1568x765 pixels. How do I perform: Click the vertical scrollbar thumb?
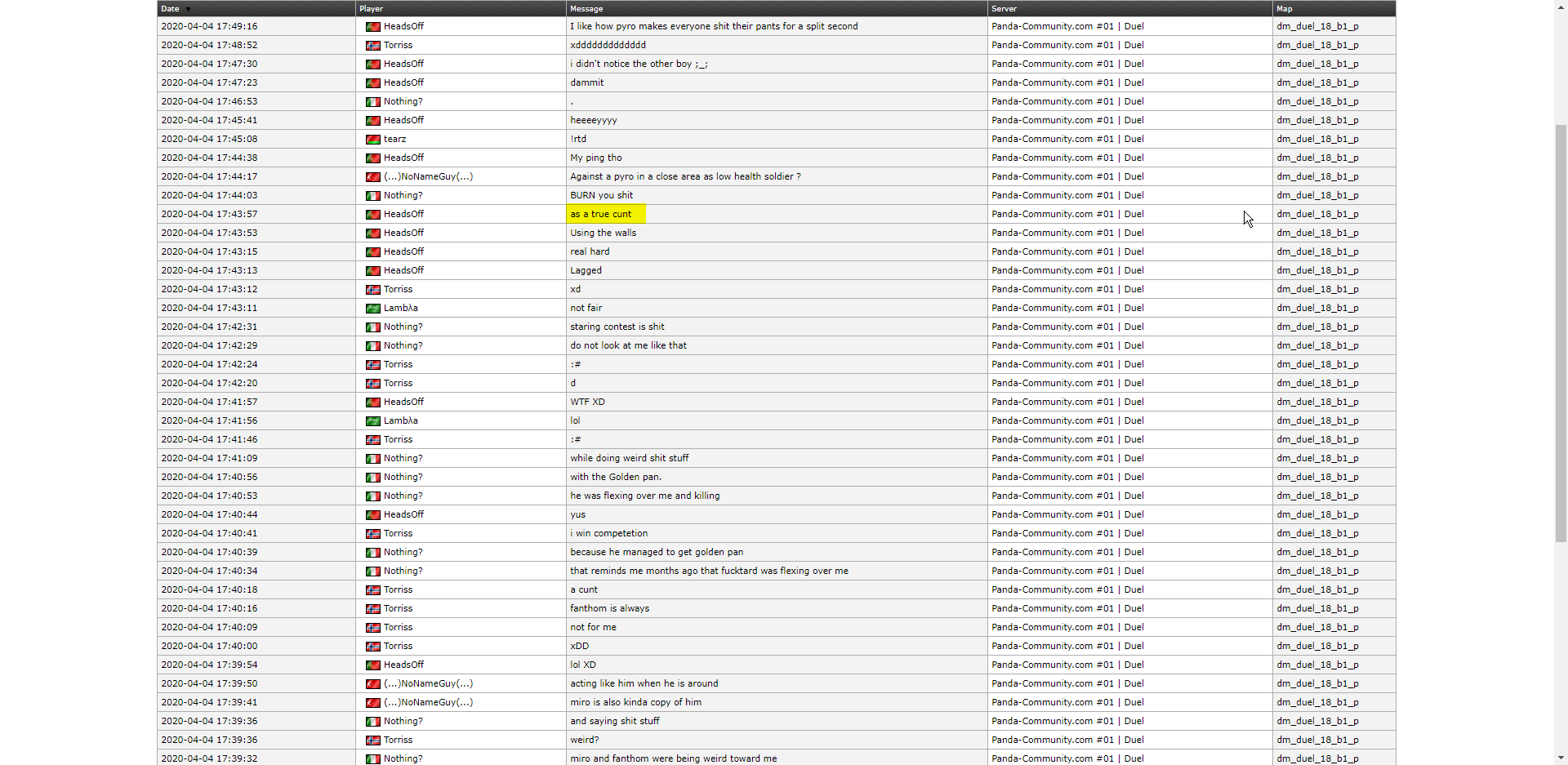tap(1561, 327)
